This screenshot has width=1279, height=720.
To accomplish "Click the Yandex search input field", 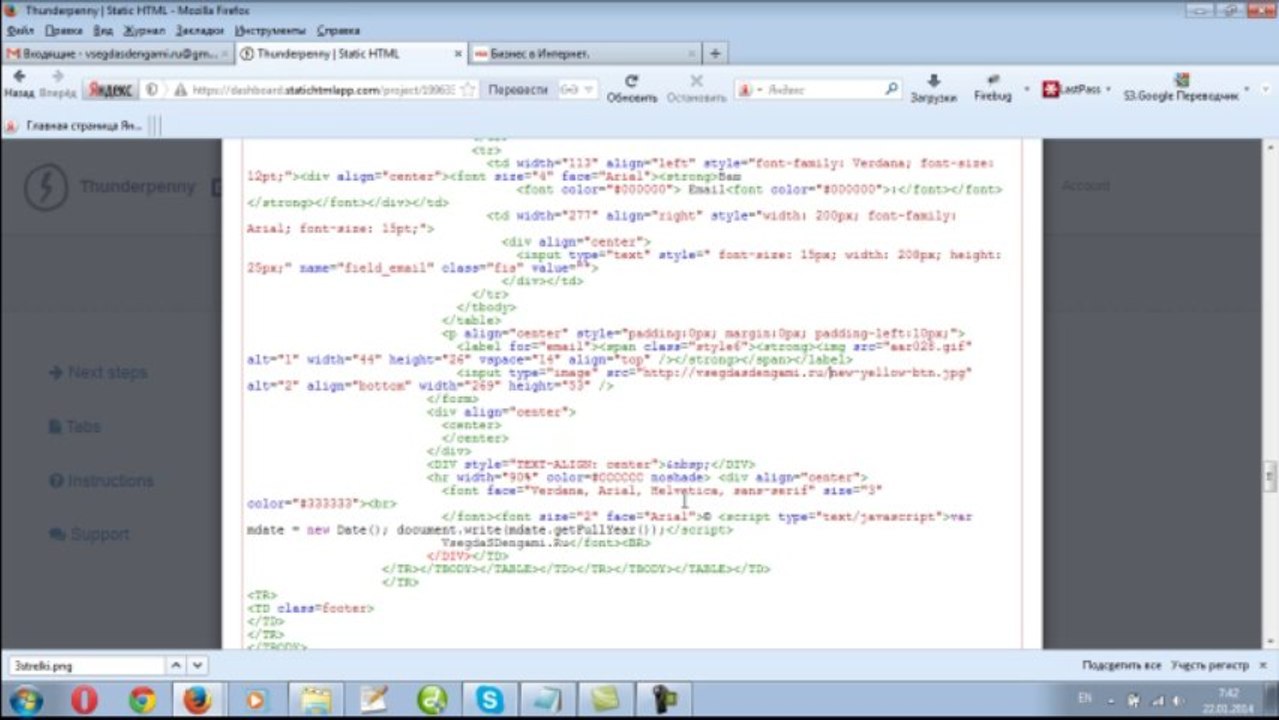I will pyautogui.click(x=822, y=89).
